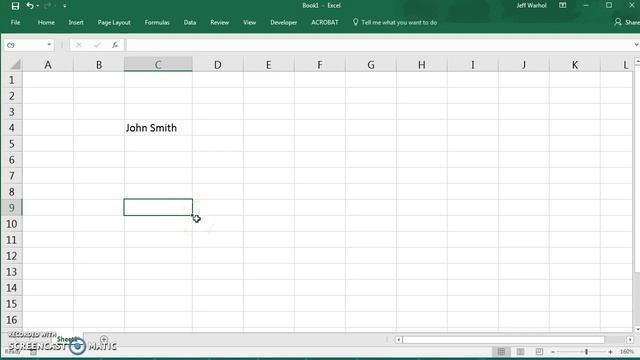640x360 pixels.
Task: Click the Save icon in Quick Access Toolbar
Action: (x=15, y=6)
